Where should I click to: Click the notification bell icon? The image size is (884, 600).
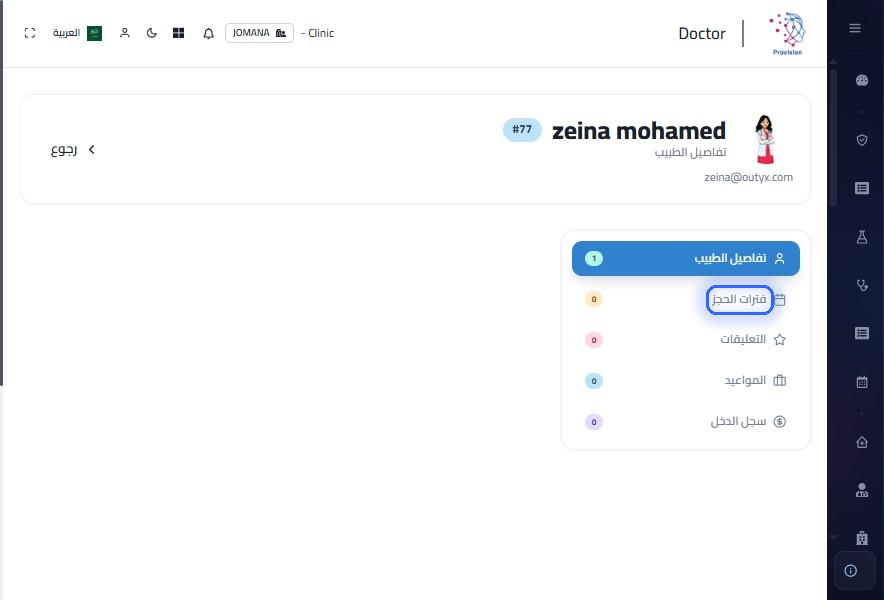(208, 33)
